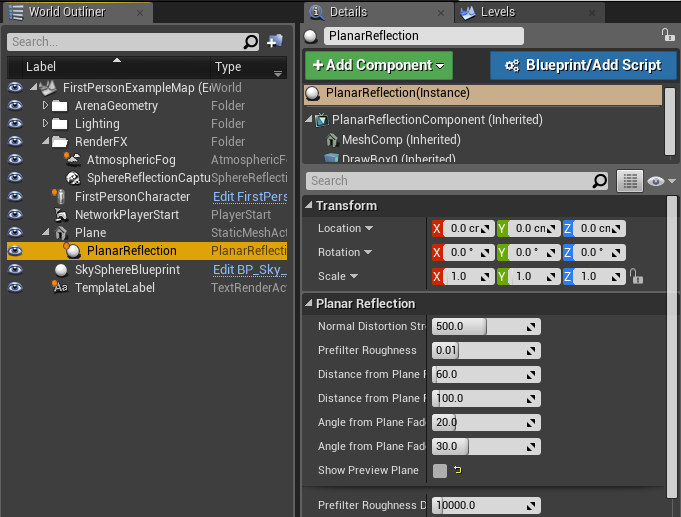Switch to the Levels tab
This screenshot has width=681, height=517.
(x=498, y=12)
